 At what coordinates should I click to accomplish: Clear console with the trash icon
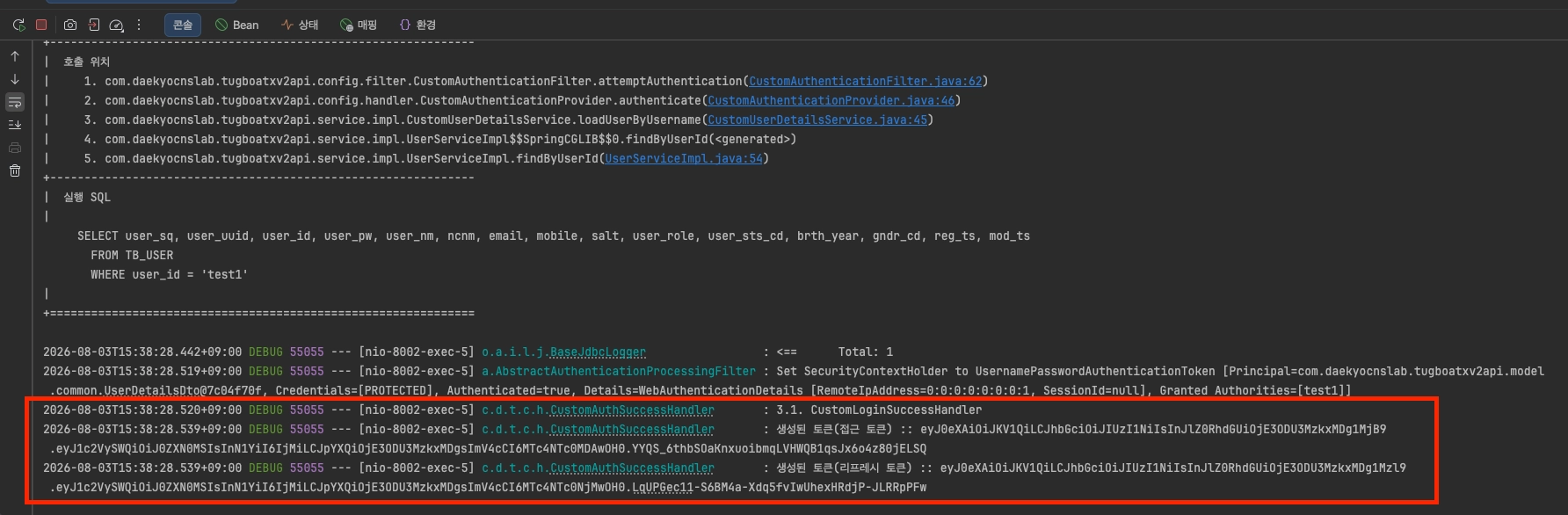pyautogui.click(x=15, y=170)
